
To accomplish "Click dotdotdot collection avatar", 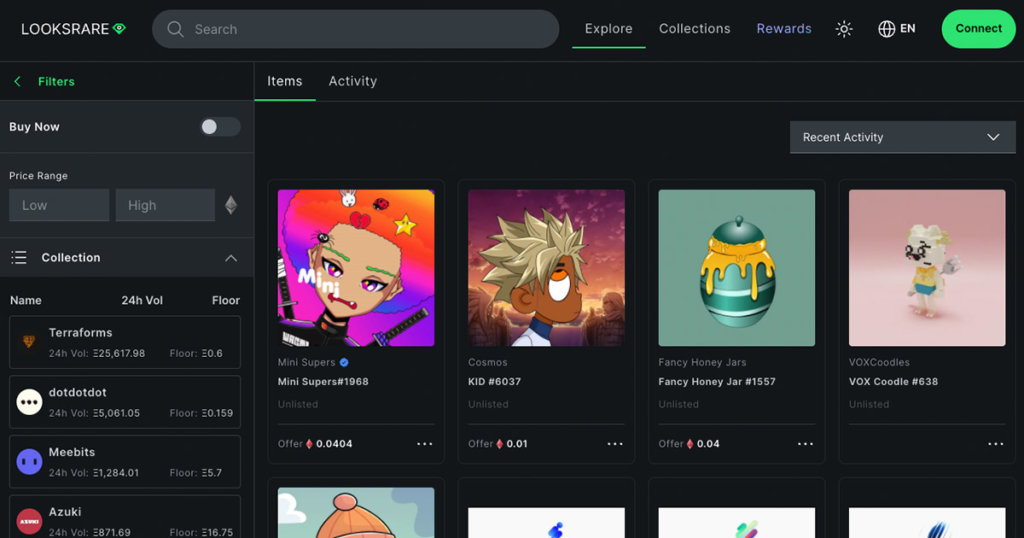I will click(x=29, y=402).
